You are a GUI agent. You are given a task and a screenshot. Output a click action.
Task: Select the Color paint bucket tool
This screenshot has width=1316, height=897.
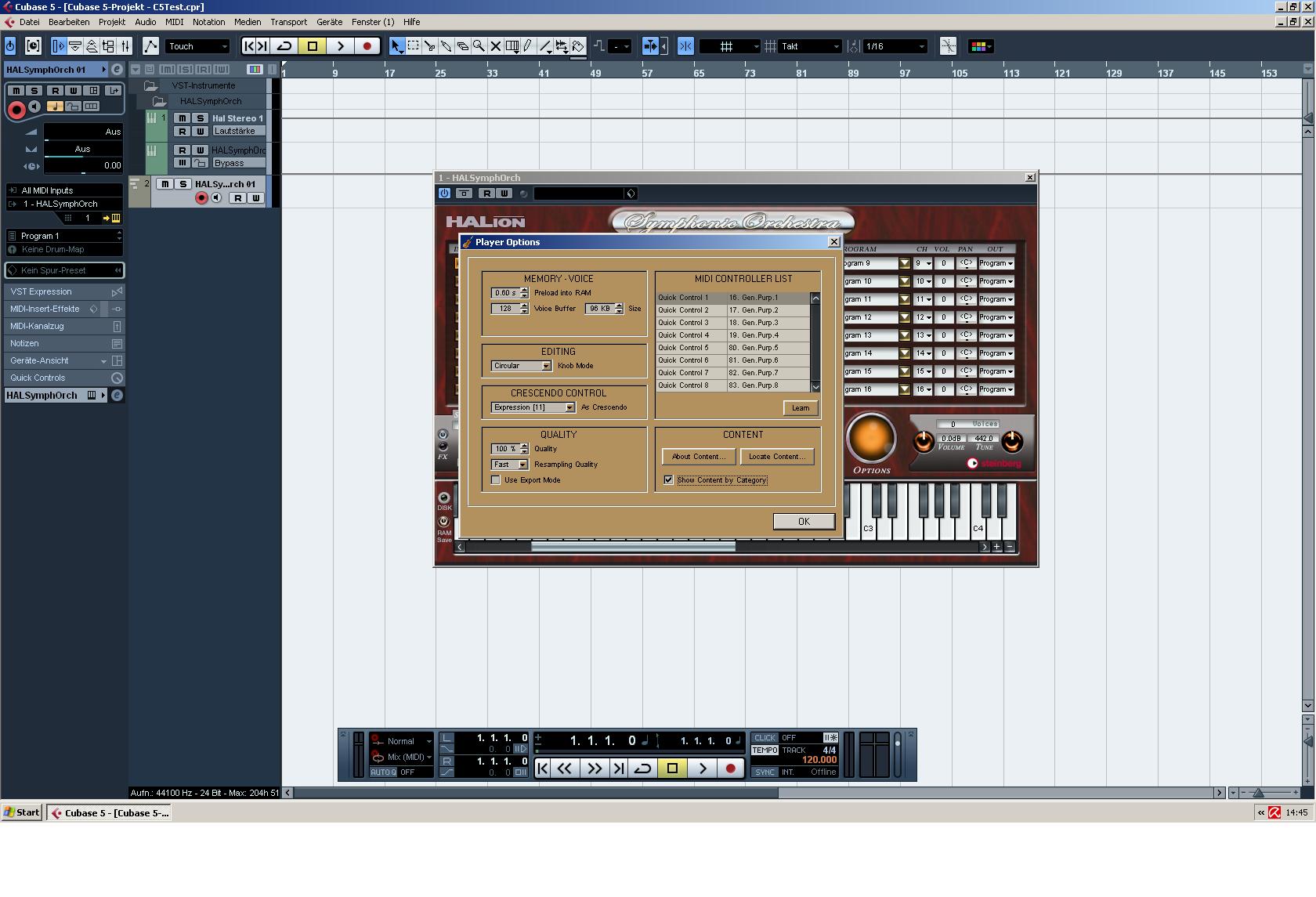[578, 46]
